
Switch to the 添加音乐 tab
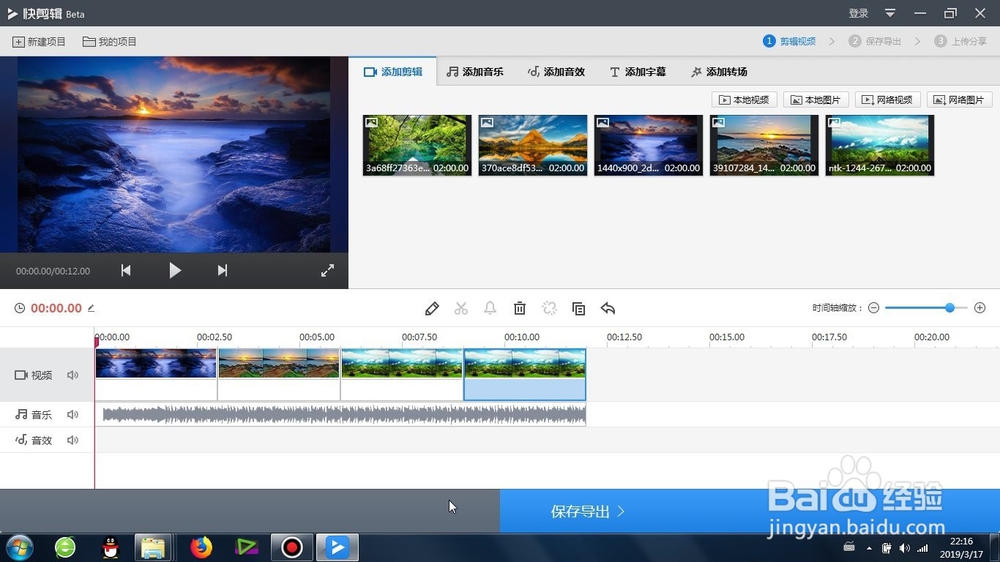474,71
